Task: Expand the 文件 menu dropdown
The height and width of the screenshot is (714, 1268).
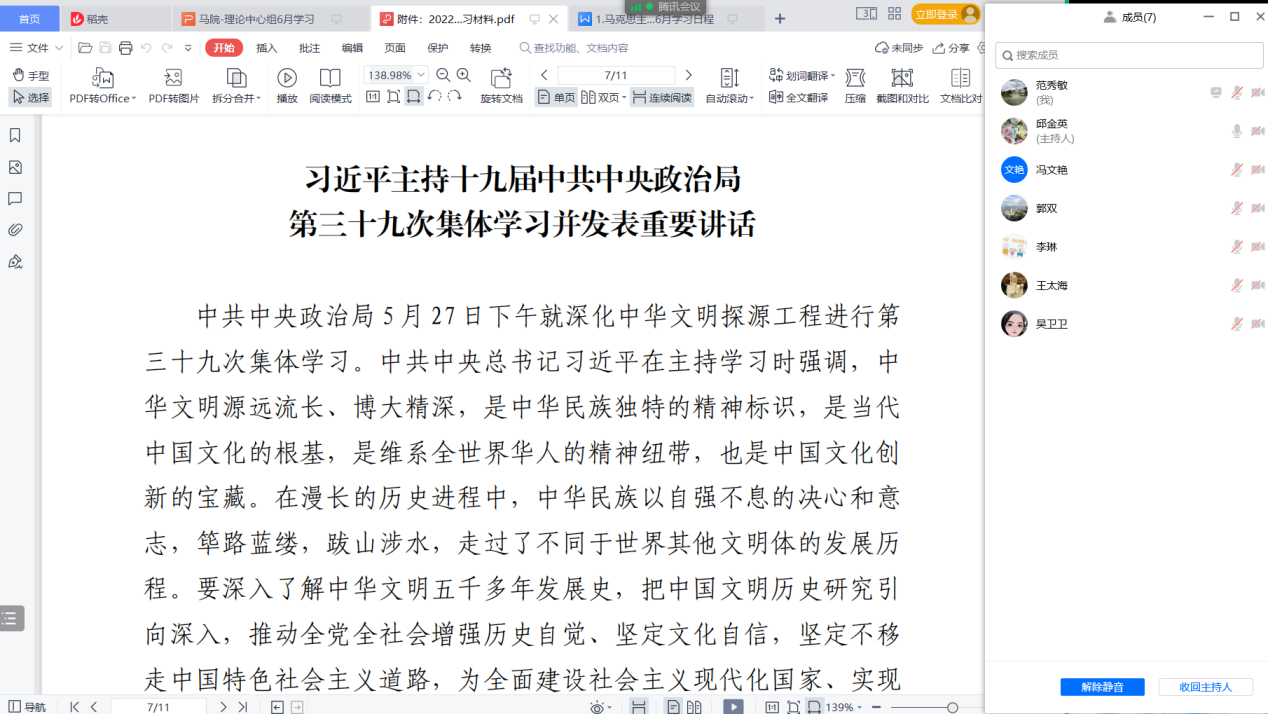Action: 36,48
